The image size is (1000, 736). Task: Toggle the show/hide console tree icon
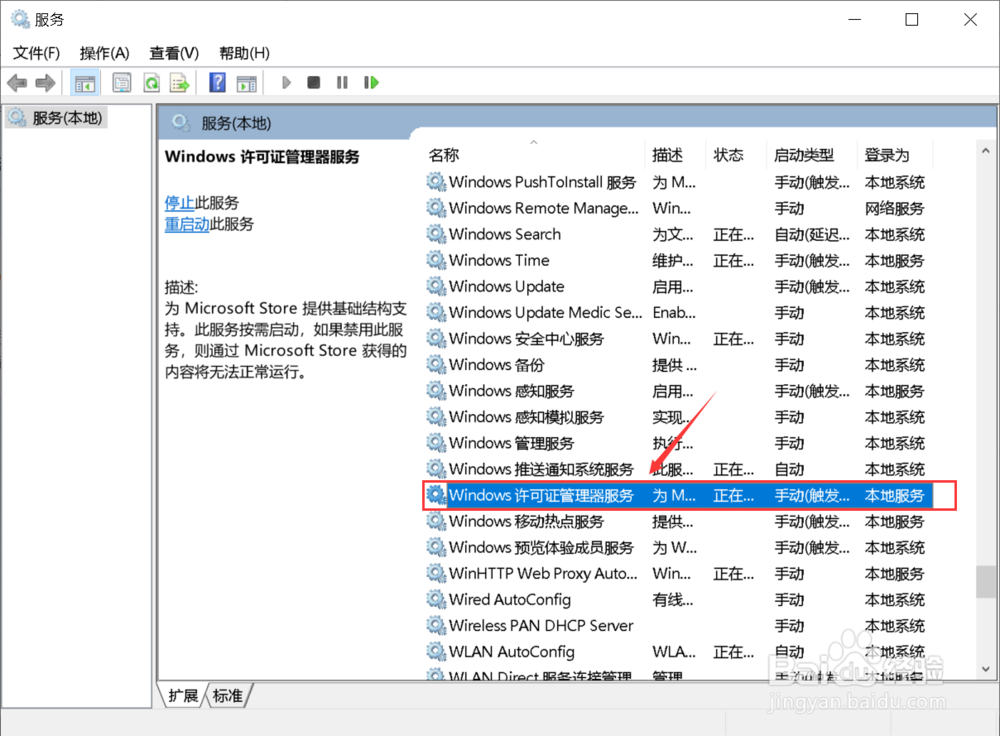tap(85, 83)
